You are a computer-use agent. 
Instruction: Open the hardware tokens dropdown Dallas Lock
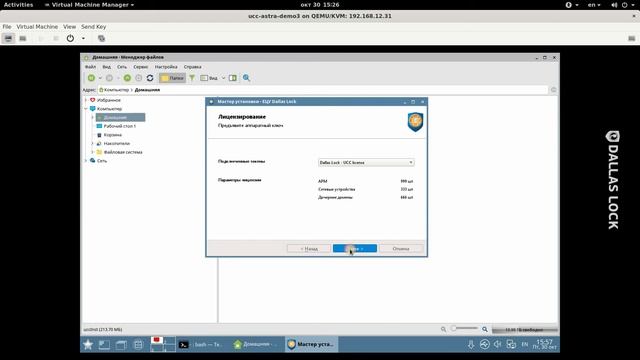click(x=366, y=162)
